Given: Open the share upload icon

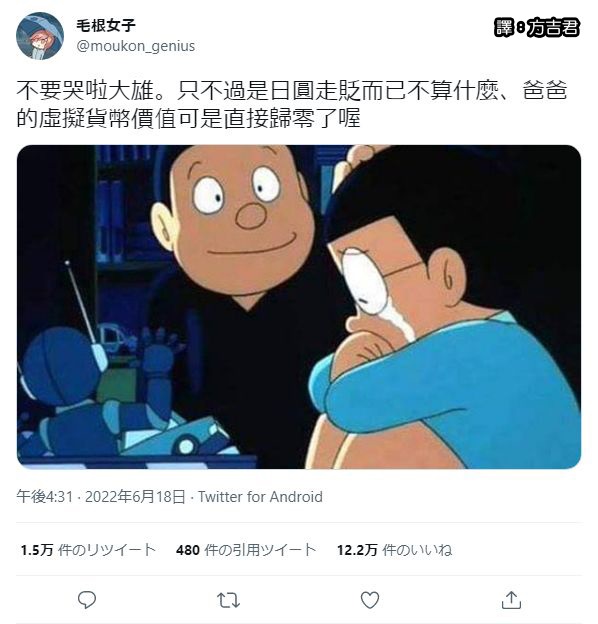Looking at the screenshot, I should click(x=511, y=600).
